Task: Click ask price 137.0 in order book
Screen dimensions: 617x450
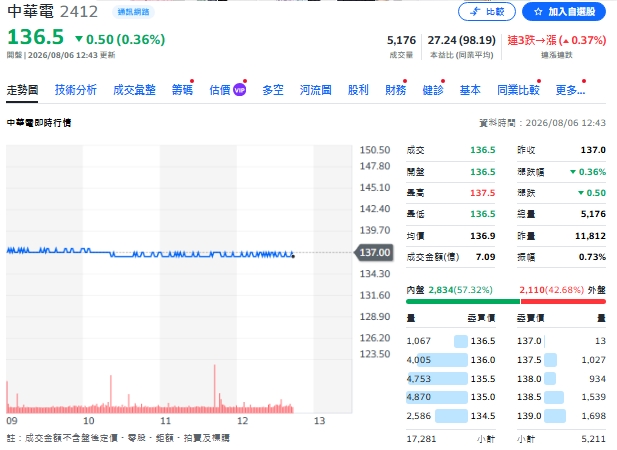Action: click(529, 341)
